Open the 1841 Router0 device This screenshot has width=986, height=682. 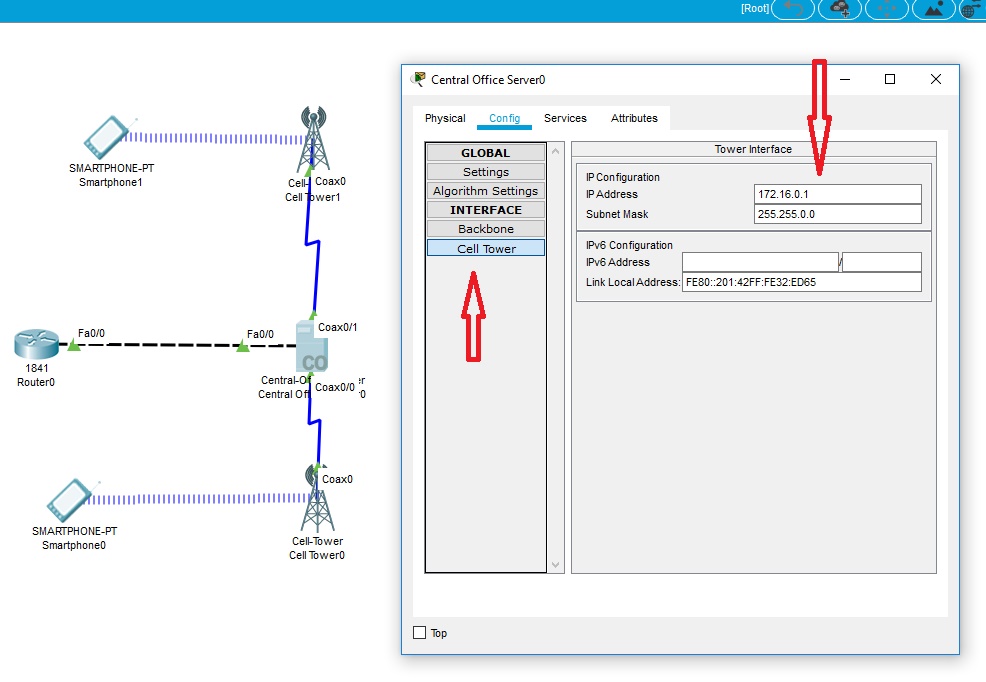36,345
